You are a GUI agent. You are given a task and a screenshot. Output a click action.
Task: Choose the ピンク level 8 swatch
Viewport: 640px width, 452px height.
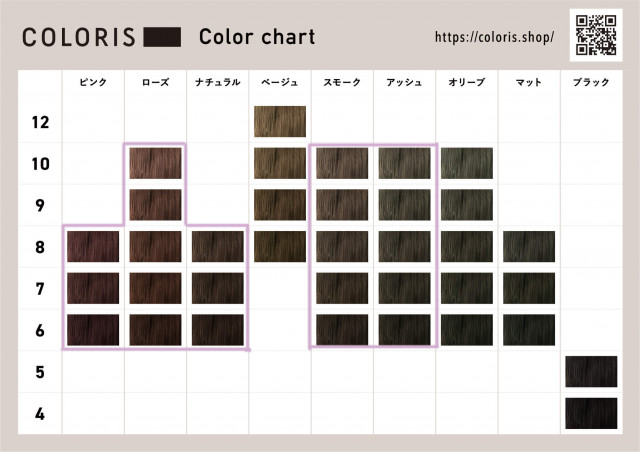pos(93,246)
